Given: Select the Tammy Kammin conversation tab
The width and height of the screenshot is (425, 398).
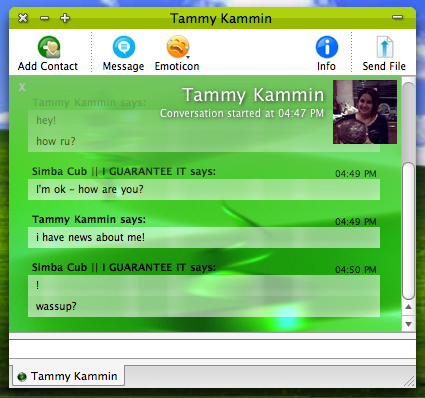Looking at the screenshot, I should point(68,376).
